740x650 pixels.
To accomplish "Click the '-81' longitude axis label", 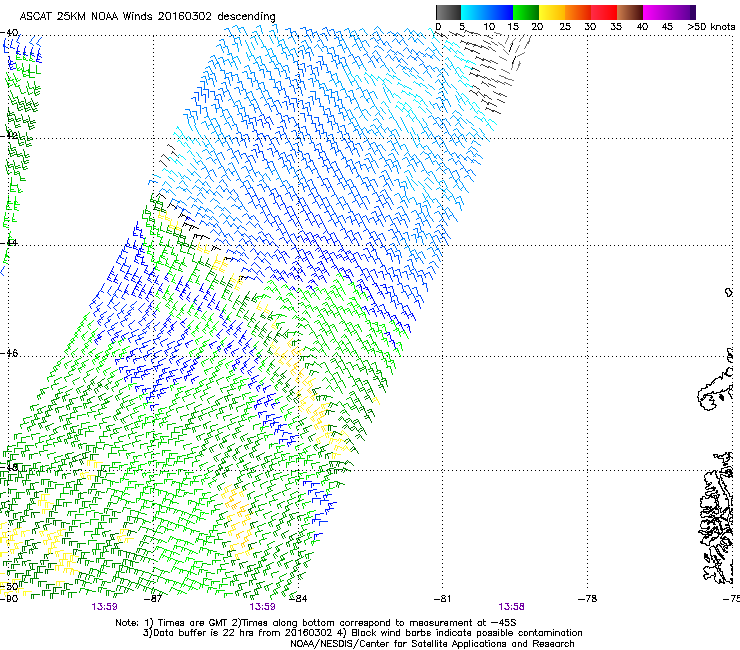I will click(x=442, y=599).
